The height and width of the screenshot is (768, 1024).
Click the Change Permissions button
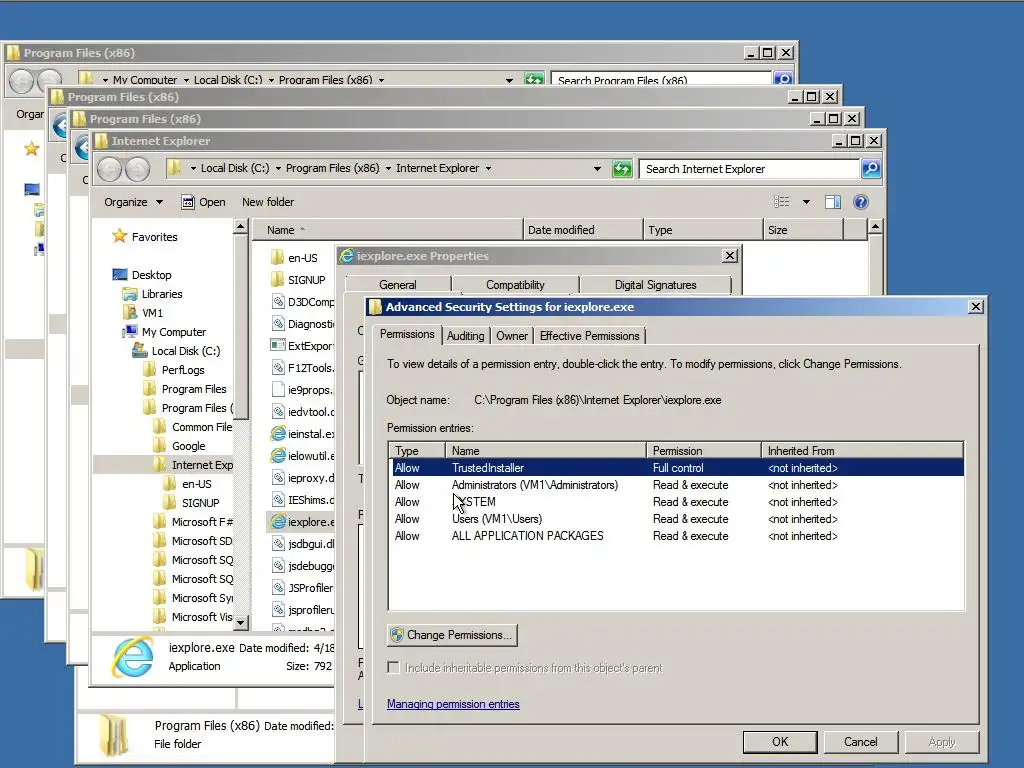[x=452, y=635]
